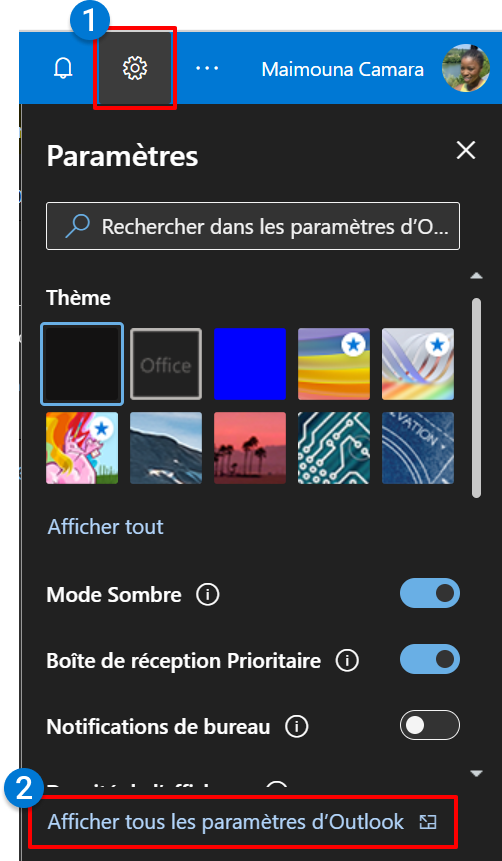The height and width of the screenshot is (861, 502).
Task: Click the info icon beside Mode Sombre
Action: [208, 595]
